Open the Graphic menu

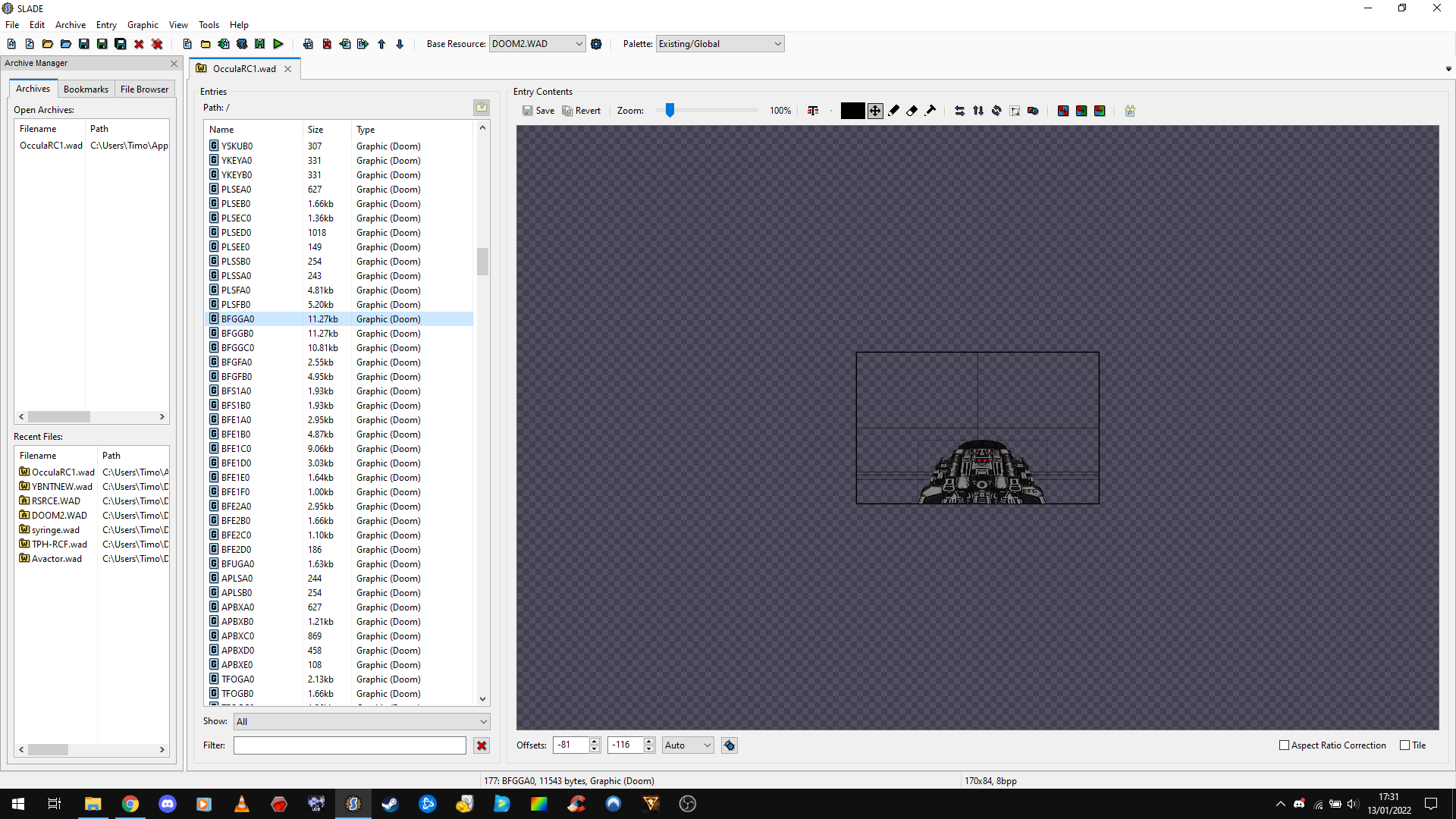(x=143, y=25)
